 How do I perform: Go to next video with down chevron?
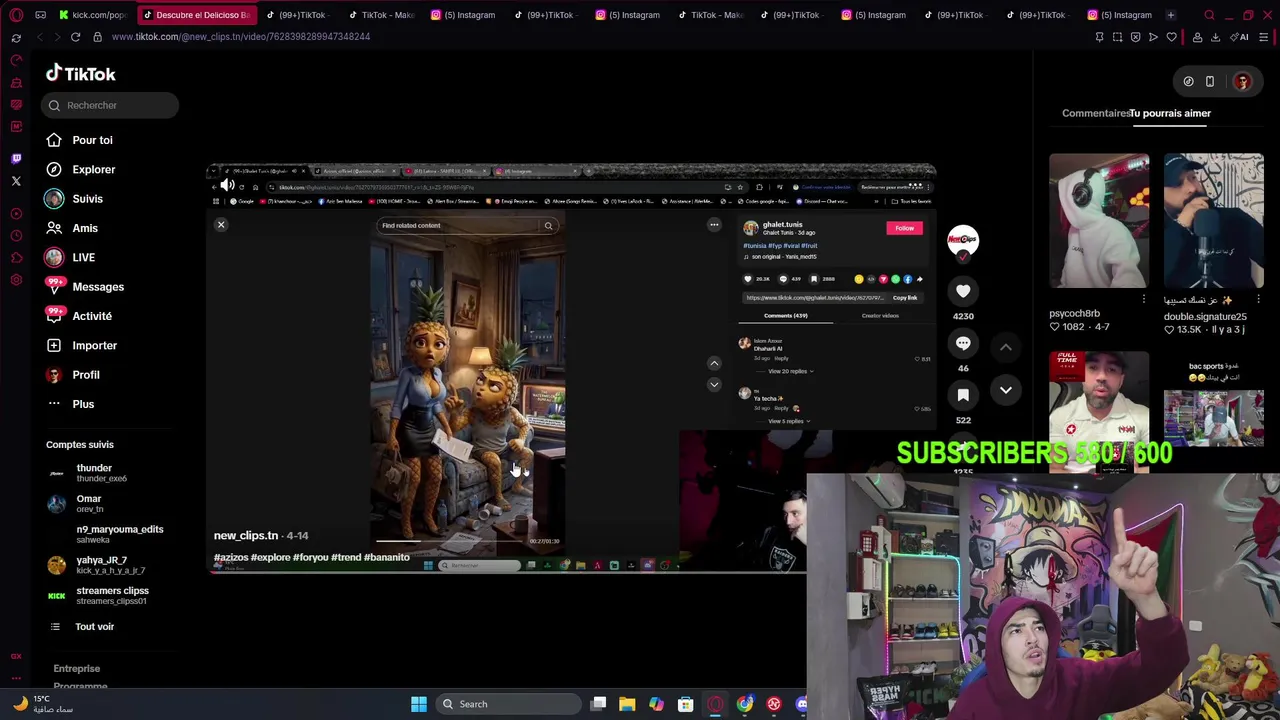click(x=1006, y=390)
